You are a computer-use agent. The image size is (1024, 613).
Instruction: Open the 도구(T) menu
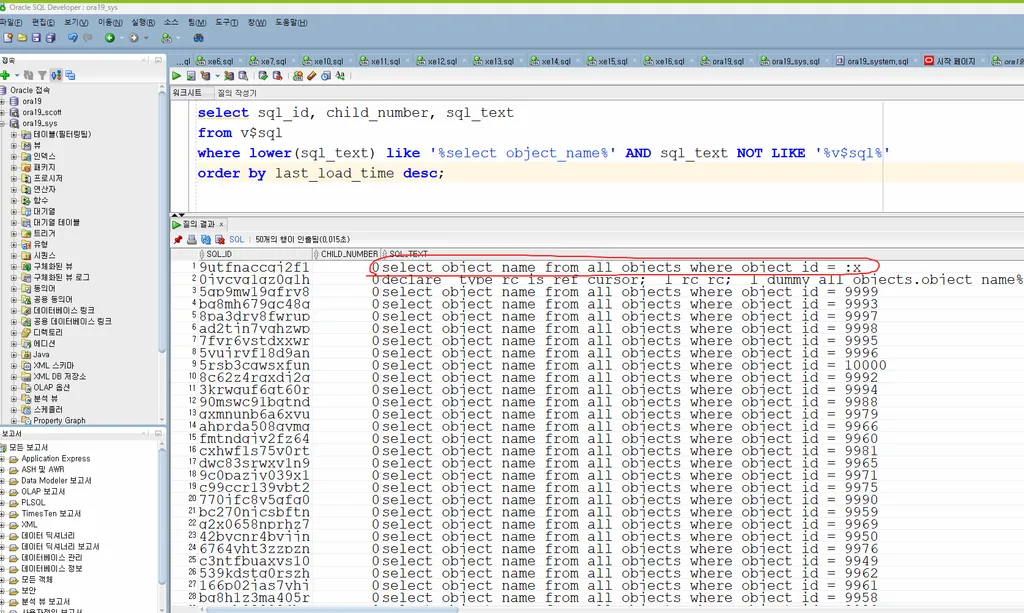pyautogui.click(x=226, y=21)
